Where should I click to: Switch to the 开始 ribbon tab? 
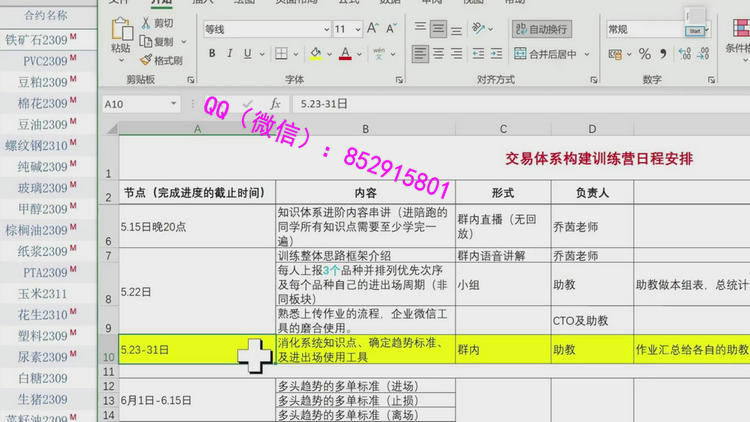pyautogui.click(x=162, y=3)
